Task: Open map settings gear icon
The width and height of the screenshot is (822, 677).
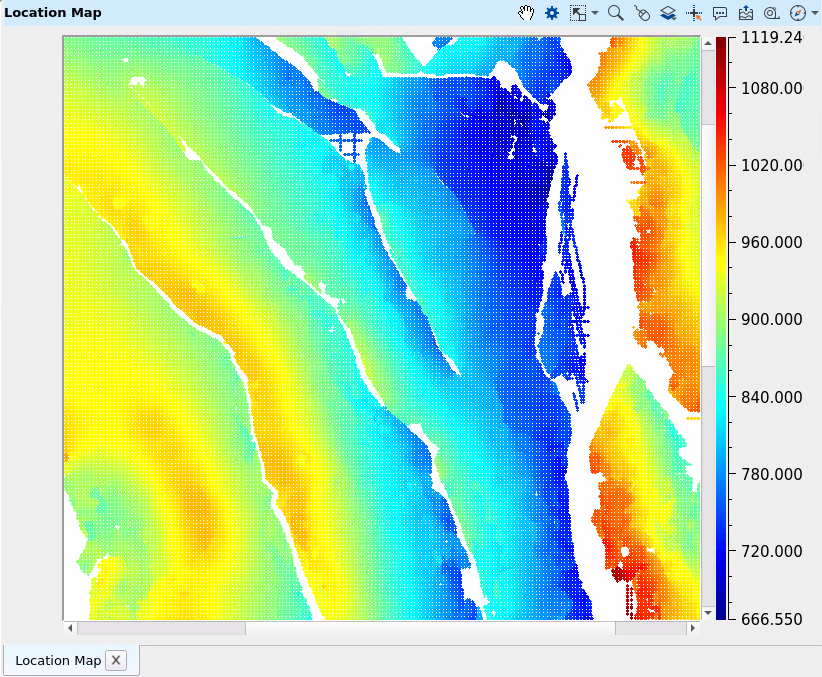Action: click(552, 13)
